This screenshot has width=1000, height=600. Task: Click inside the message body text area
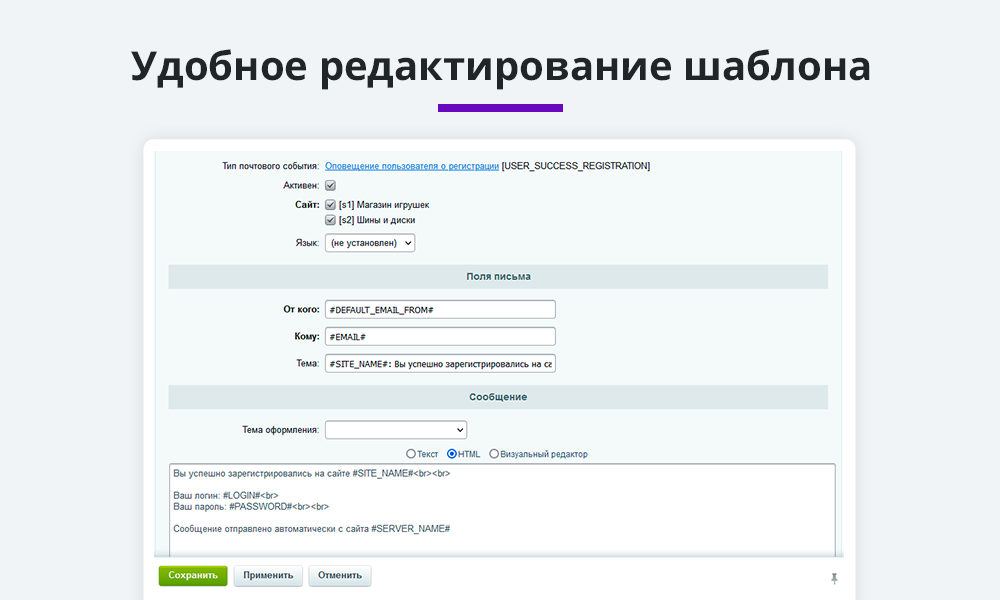pyautogui.click(x=500, y=510)
